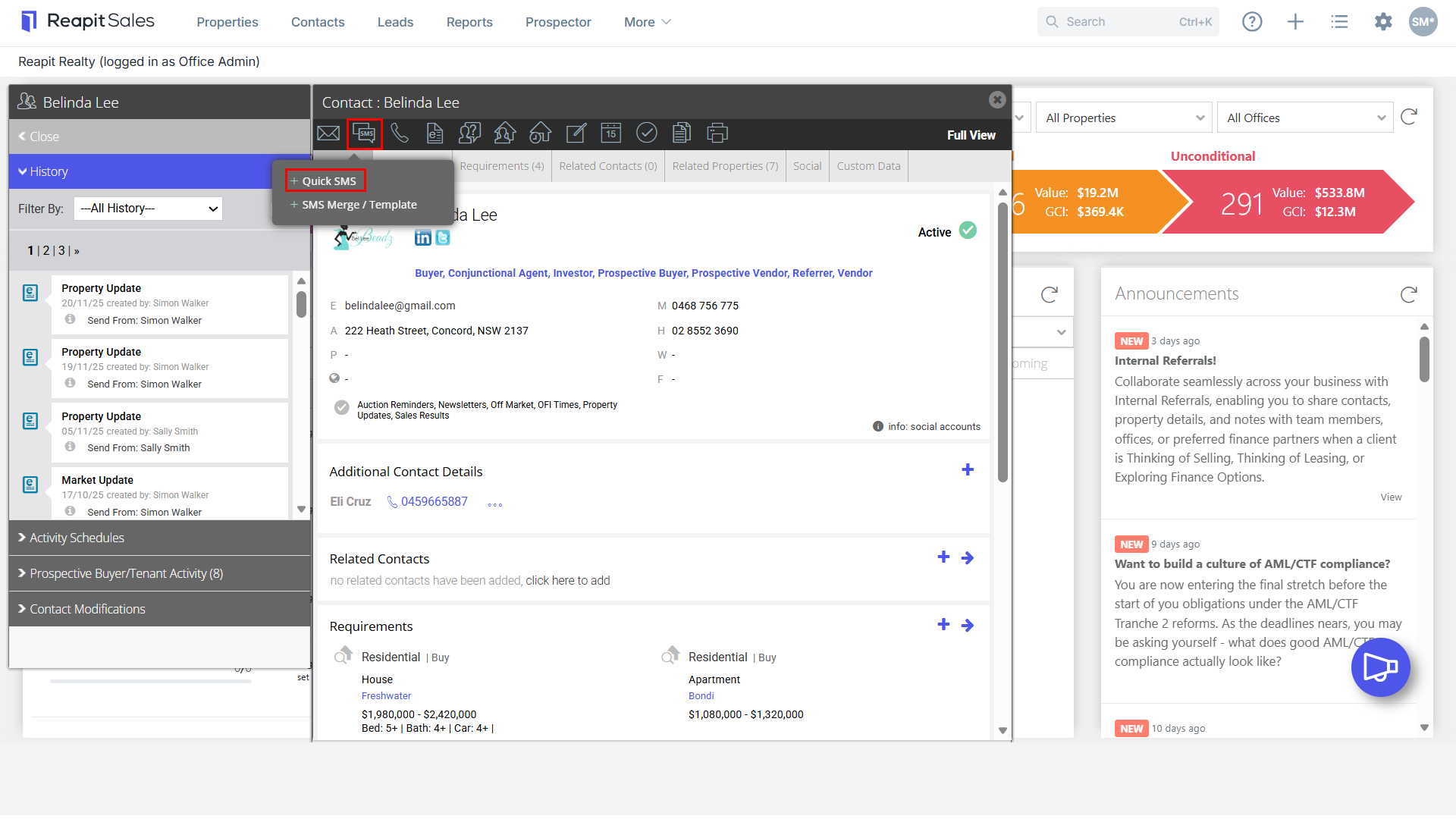Open the LinkedIn social icon for Belinda Lee
Screen dimensions: 1456x819
pos(423,238)
